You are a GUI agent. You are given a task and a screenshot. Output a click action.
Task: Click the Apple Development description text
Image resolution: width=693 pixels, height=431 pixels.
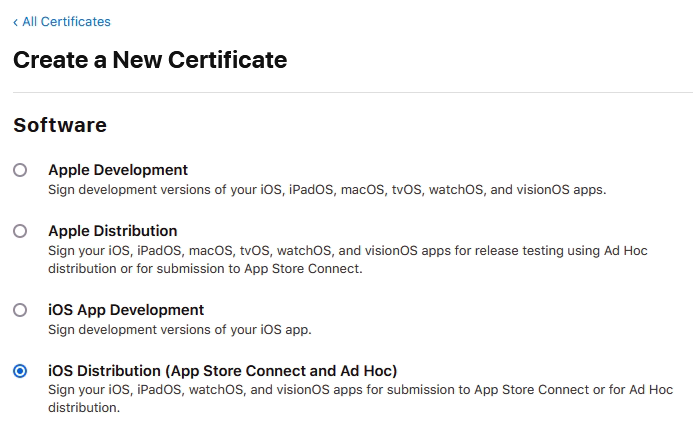pyautogui.click(x=327, y=189)
